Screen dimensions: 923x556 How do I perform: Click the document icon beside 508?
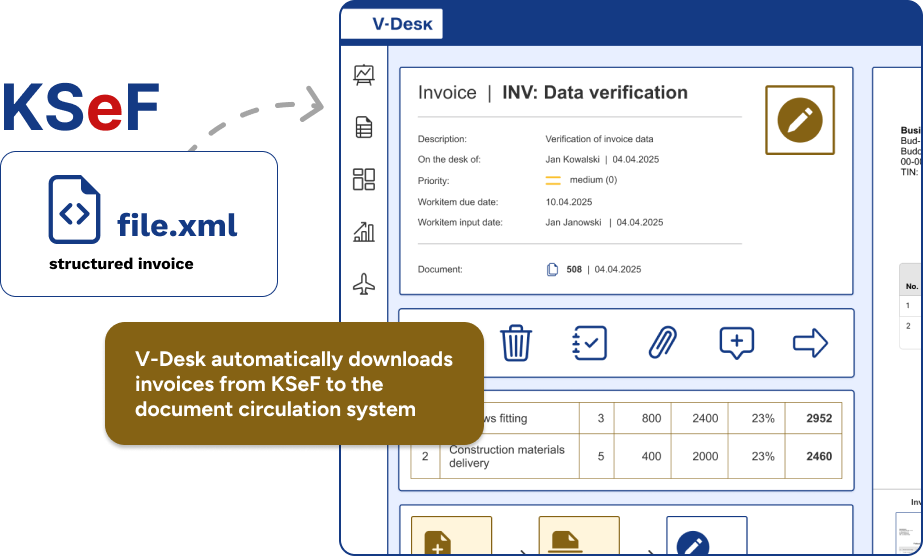tap(552, 269)
